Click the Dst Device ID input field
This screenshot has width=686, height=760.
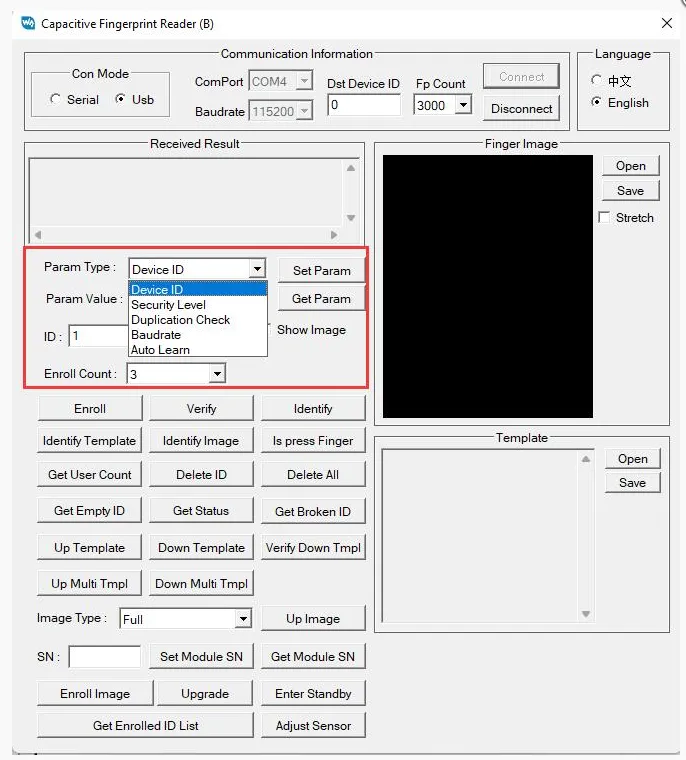(x=364, y=105)
